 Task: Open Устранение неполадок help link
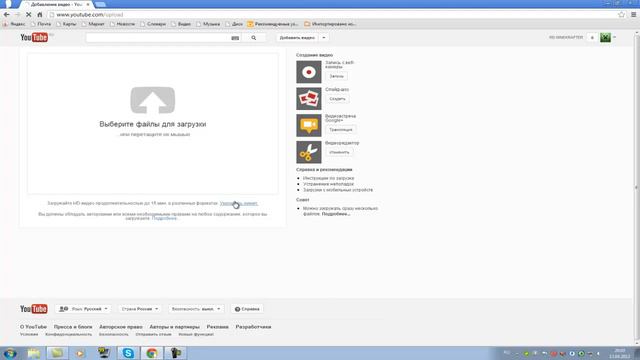[329, 184]
